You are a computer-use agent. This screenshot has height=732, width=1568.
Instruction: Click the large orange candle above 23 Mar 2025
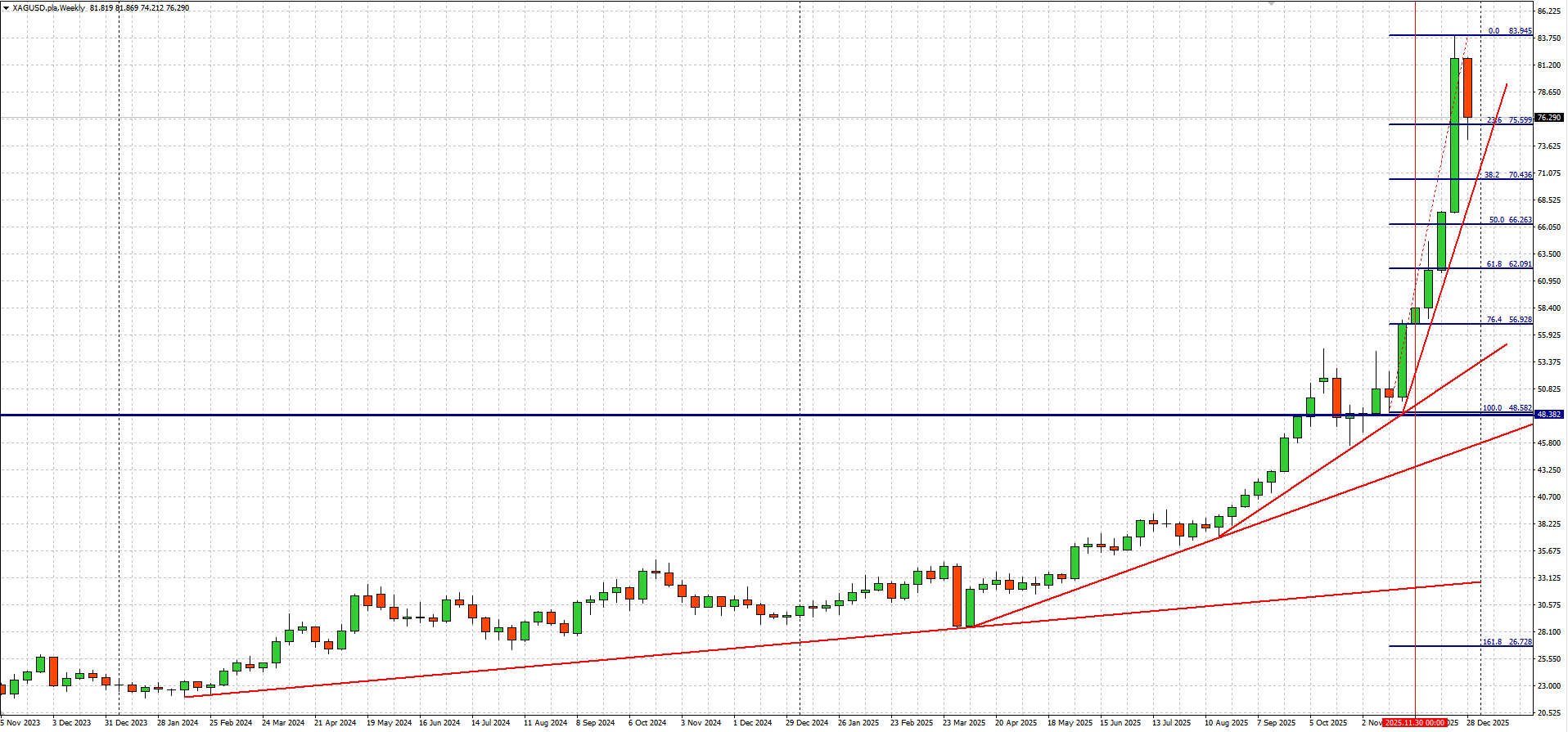point(957,596)
